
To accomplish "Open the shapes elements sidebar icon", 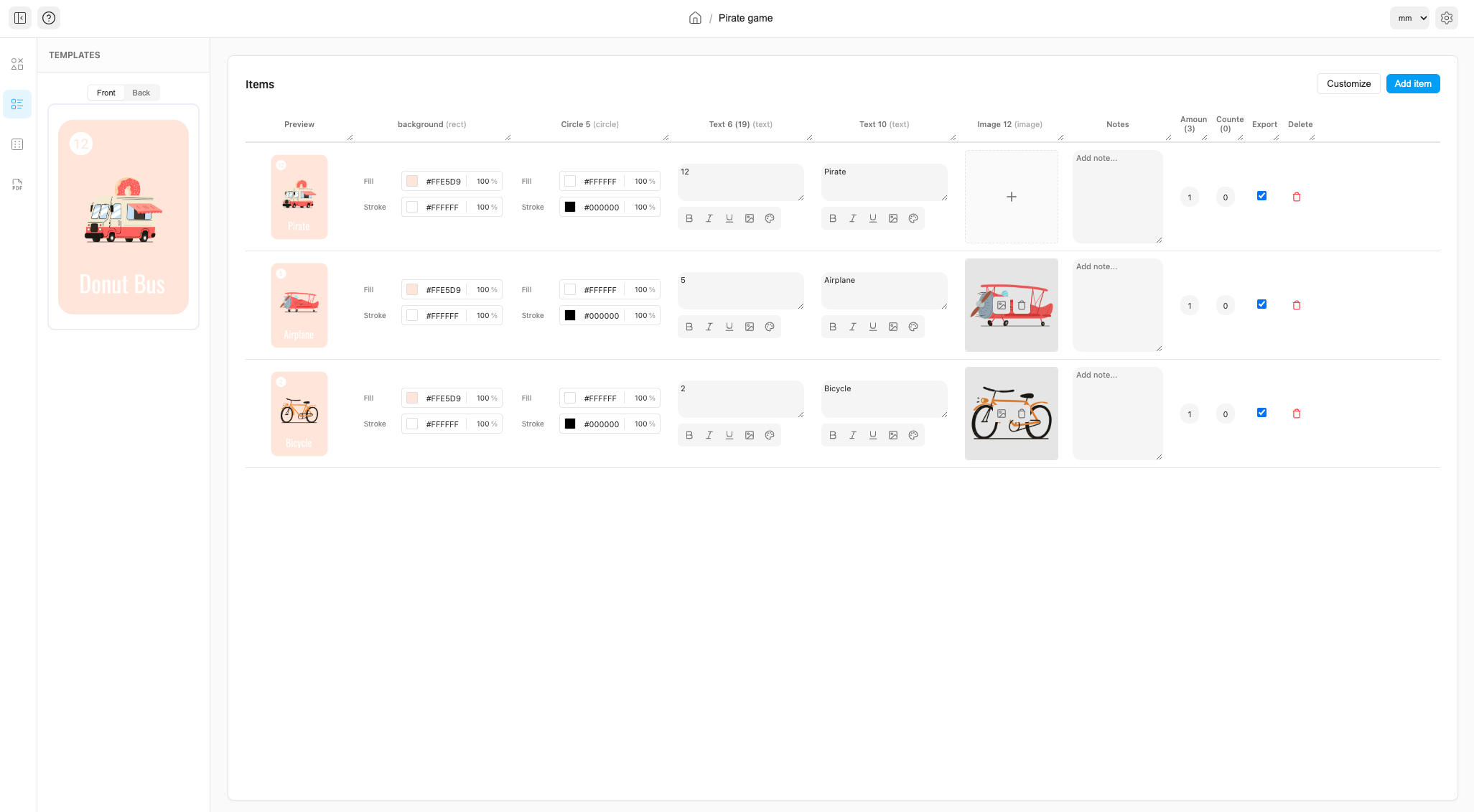I will 17,64.
